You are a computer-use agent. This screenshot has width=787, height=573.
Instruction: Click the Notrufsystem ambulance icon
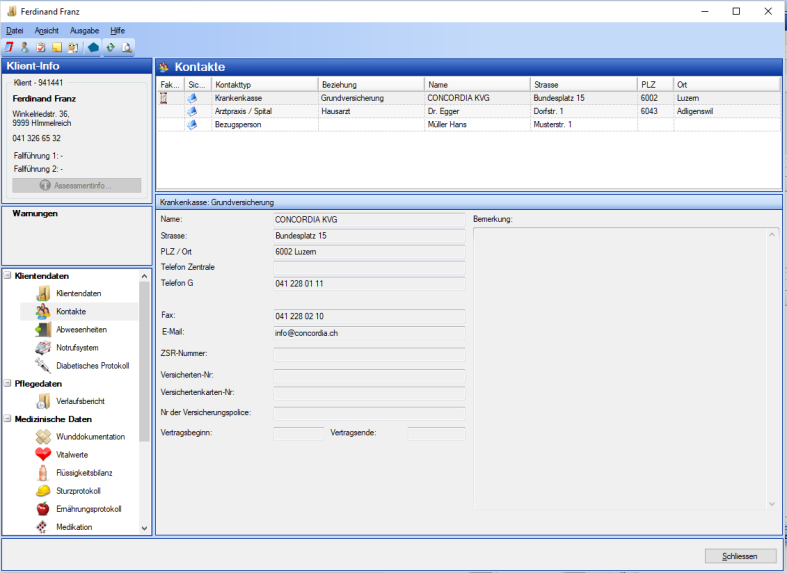43,347
